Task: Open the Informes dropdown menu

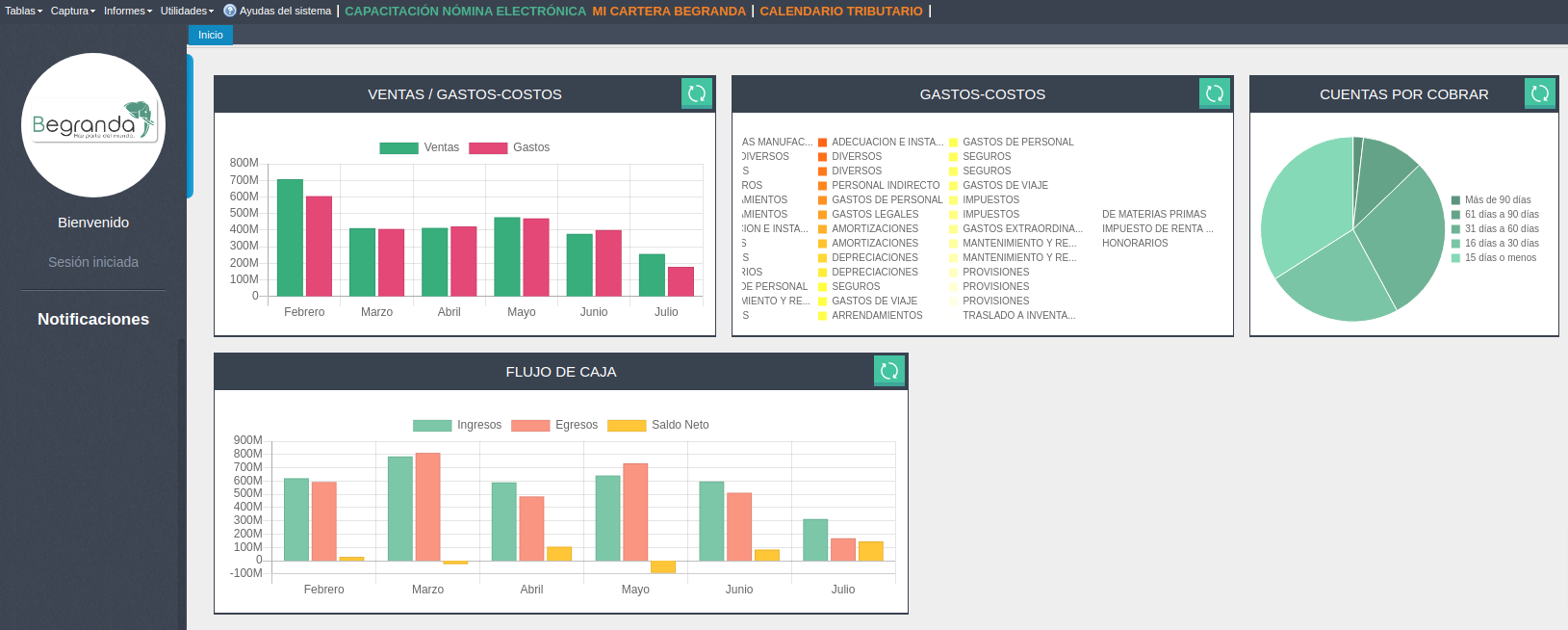Action: point(127,11)
